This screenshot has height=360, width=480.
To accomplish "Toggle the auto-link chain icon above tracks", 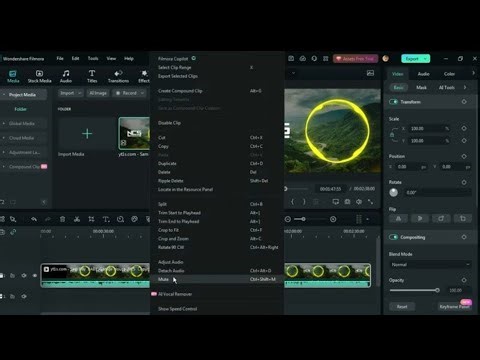I will 13,232.
